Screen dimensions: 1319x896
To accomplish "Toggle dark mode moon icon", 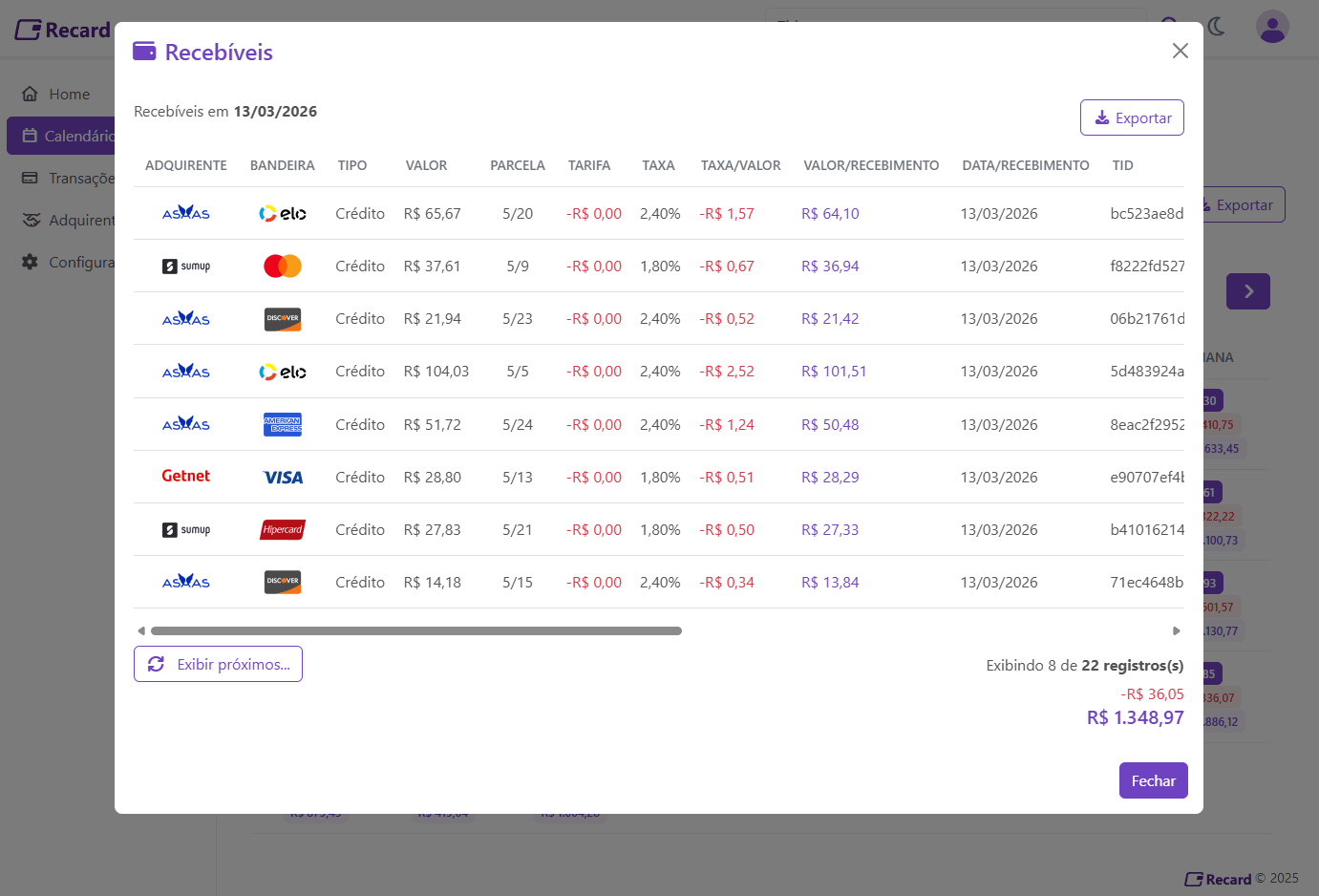I will [x=1217, y=27].
